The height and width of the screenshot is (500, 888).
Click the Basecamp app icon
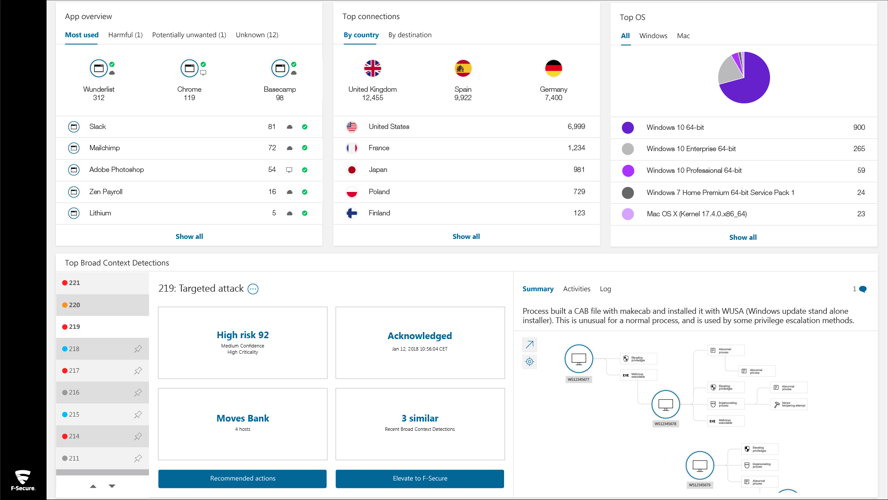pyautogui.click(x=280, y=69)
